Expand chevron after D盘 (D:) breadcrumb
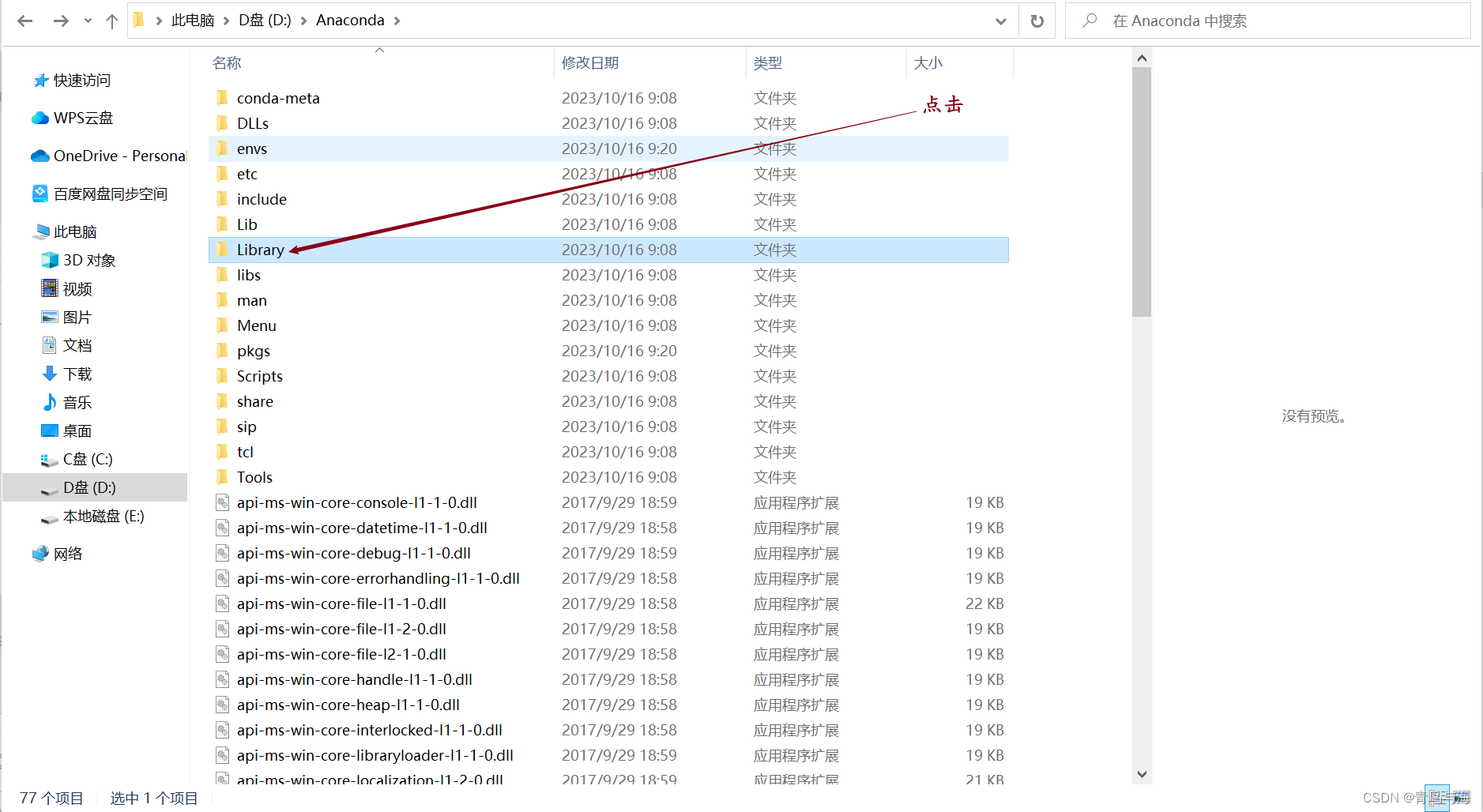Screen dimensions: 1483x812 303,21
